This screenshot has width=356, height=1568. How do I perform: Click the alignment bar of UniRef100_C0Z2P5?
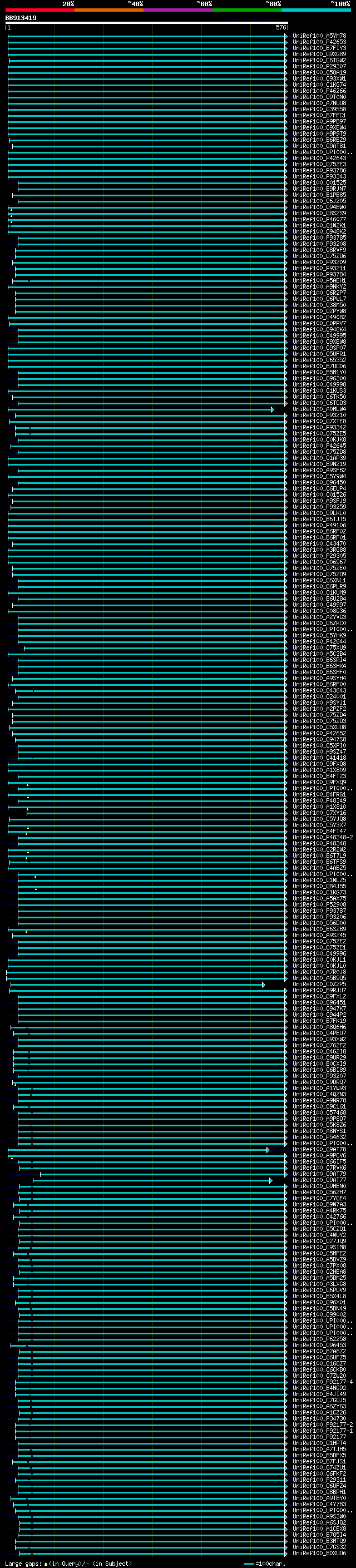(137, 985)
